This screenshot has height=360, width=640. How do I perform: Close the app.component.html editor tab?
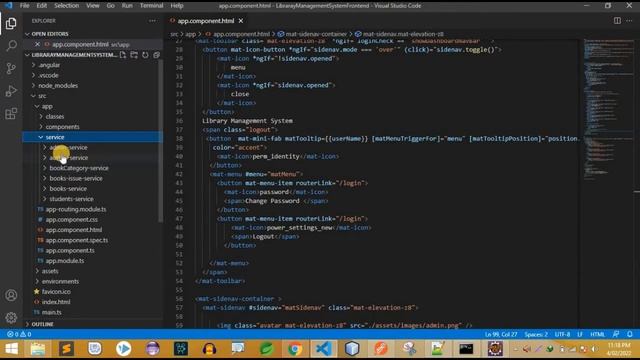point(241,21)
